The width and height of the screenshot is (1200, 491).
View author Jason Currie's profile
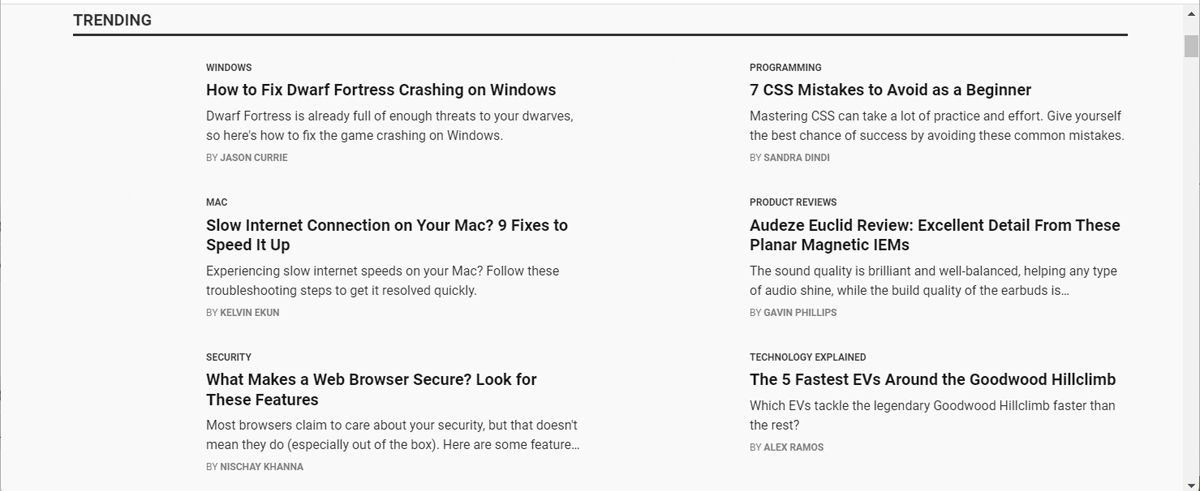coord(253,158)
